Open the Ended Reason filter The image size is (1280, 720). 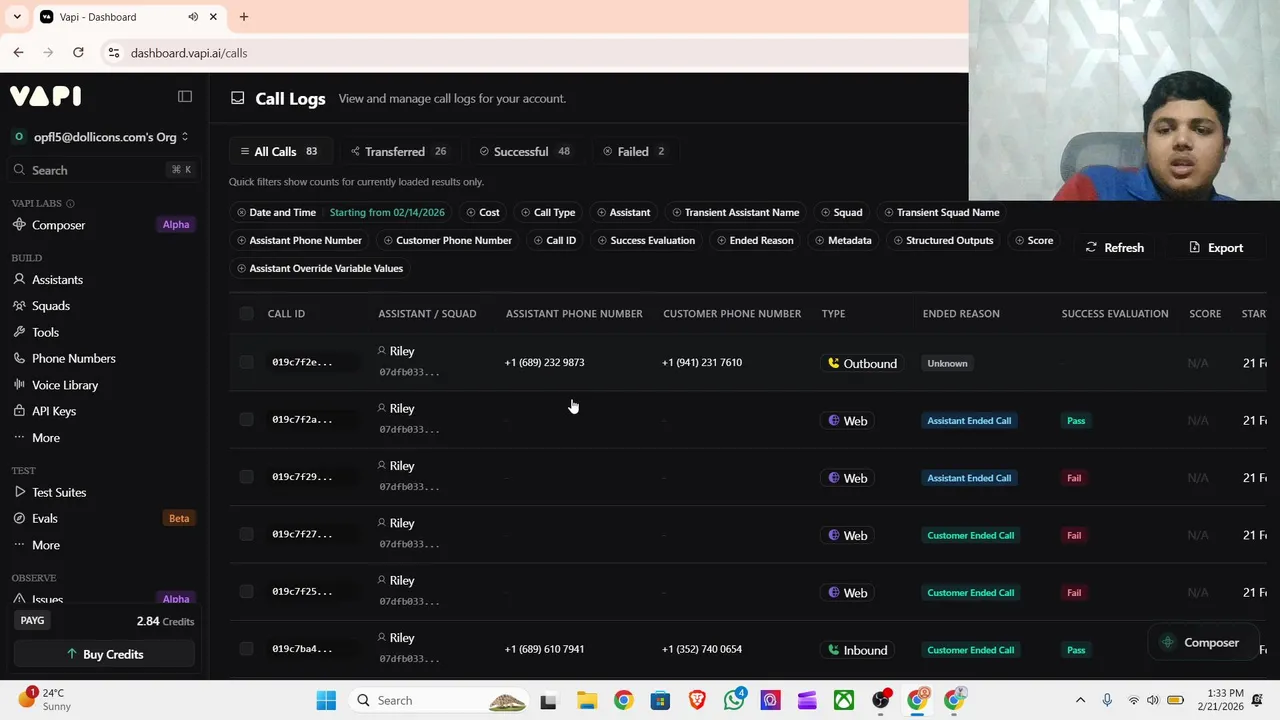coord(755,240)
